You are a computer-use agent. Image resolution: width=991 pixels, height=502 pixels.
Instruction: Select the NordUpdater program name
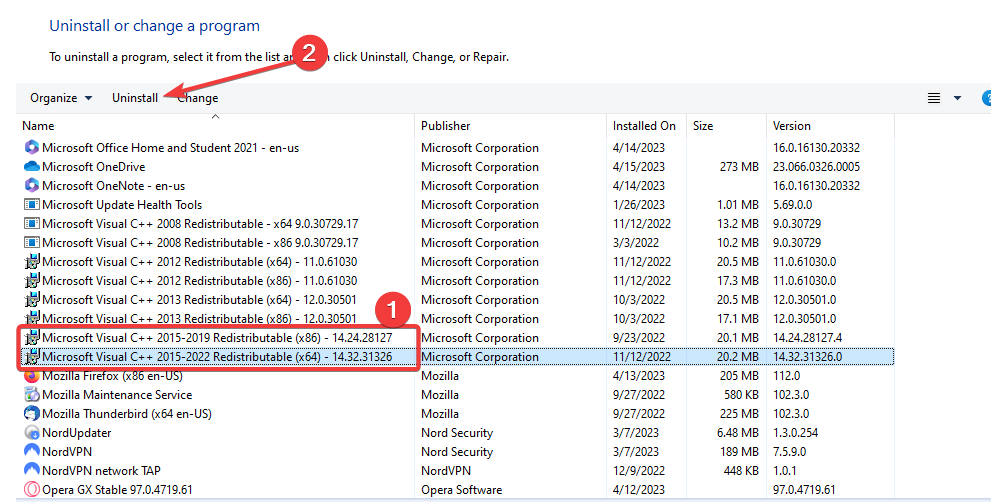pos(76,432)
